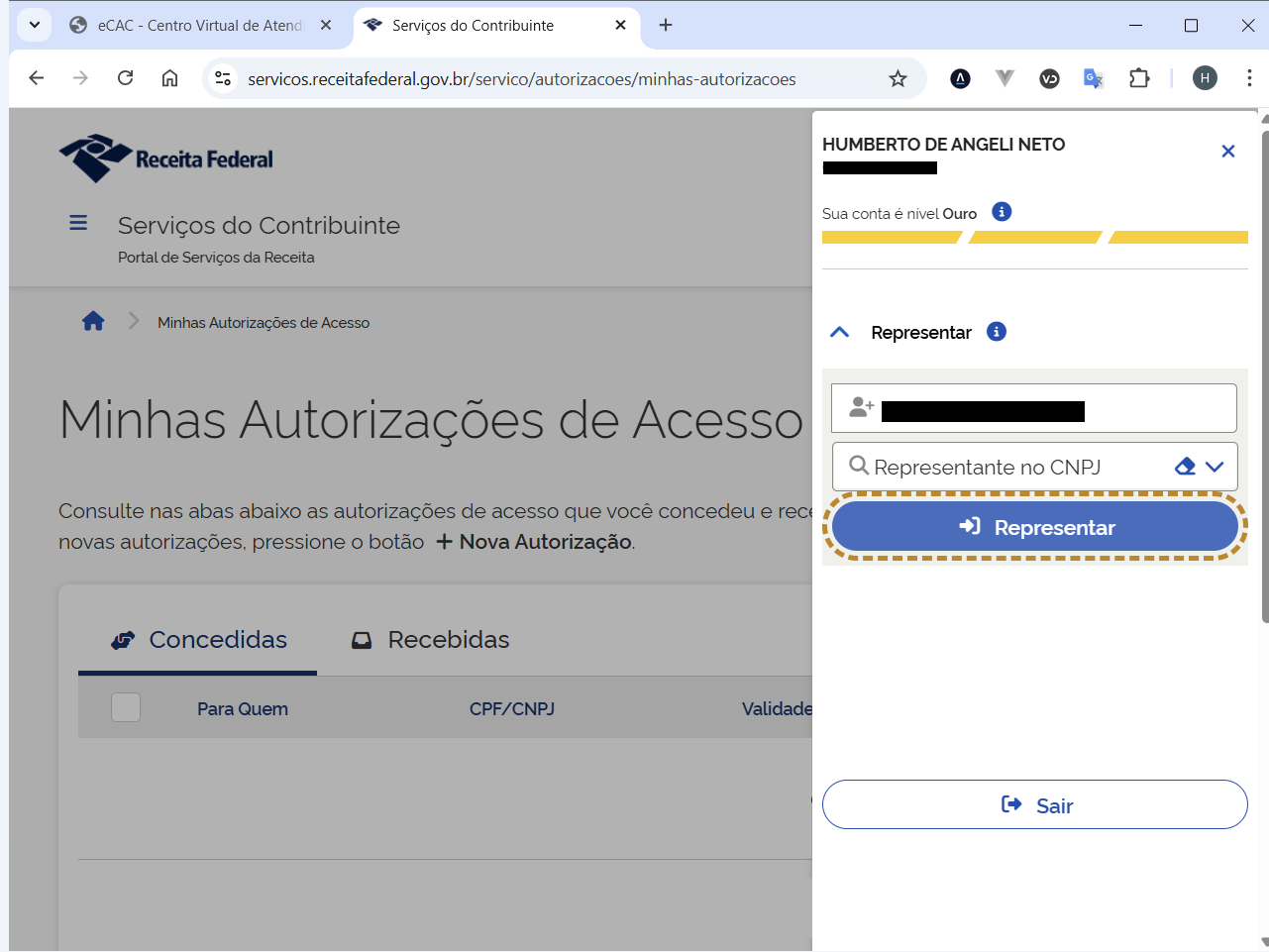
Task: Toggle the select-all checkbox in table header
Action: pos(126,707)
